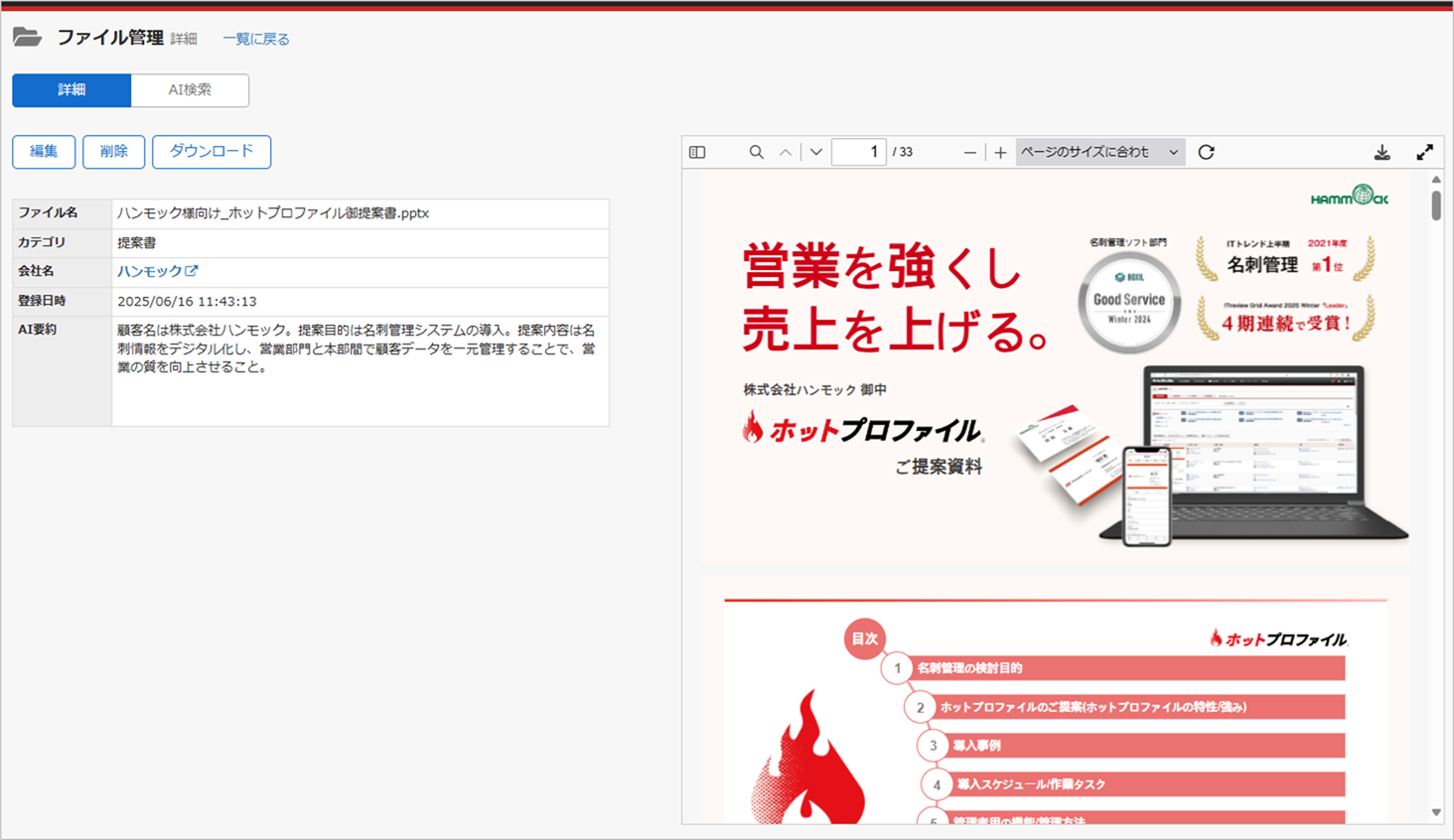This screenshot has height=840, width=1454.
Task: Click the scrollbar down arrow in the viewer
Action: pyautogui.click(x=1436, y=812)
